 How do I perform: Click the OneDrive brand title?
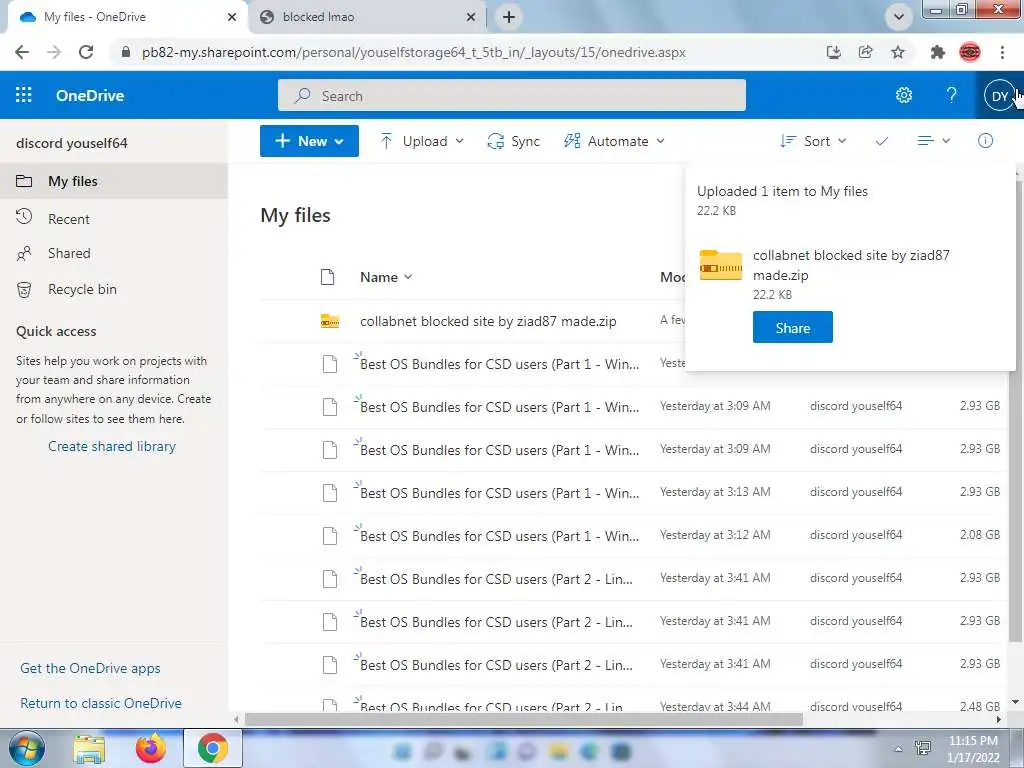(x=89, y=95)
